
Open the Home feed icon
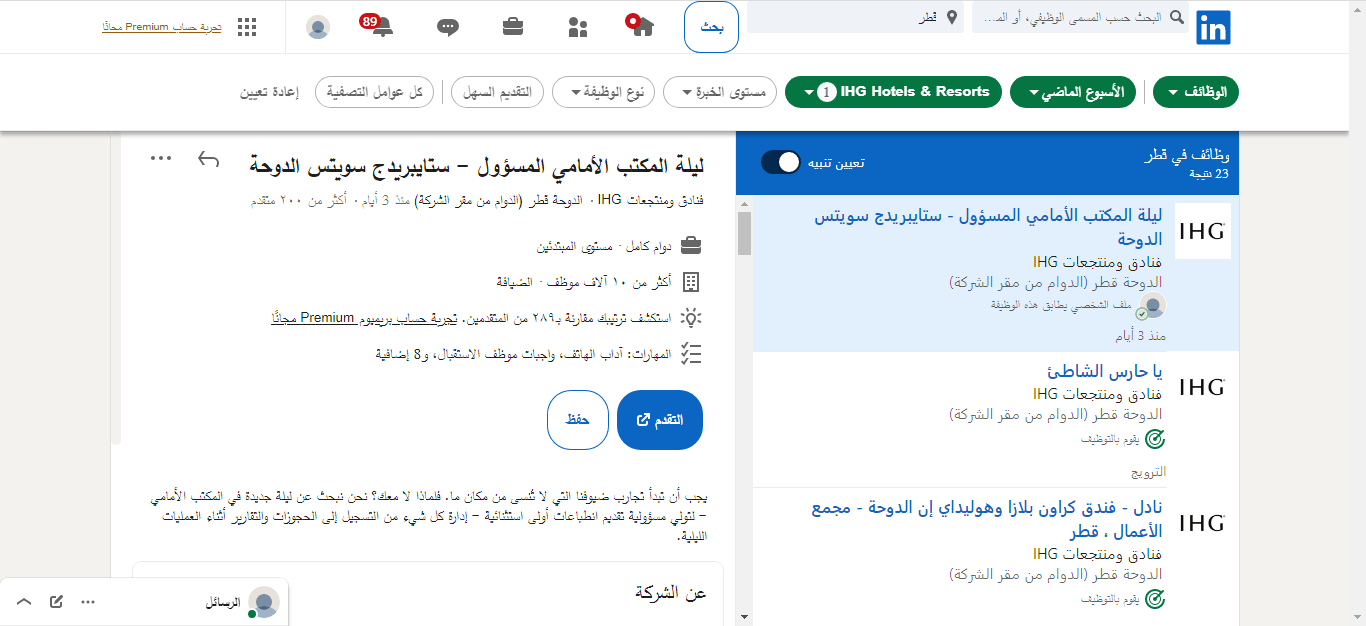[641, 26]
